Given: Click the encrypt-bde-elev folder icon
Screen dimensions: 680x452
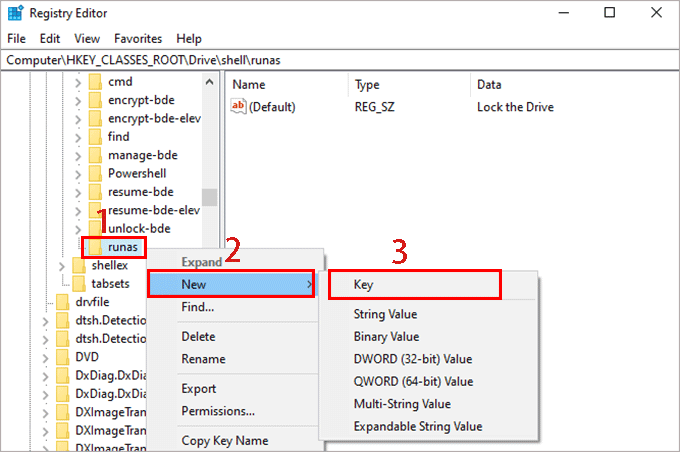Looking at the screenshot, I should 95,118.
